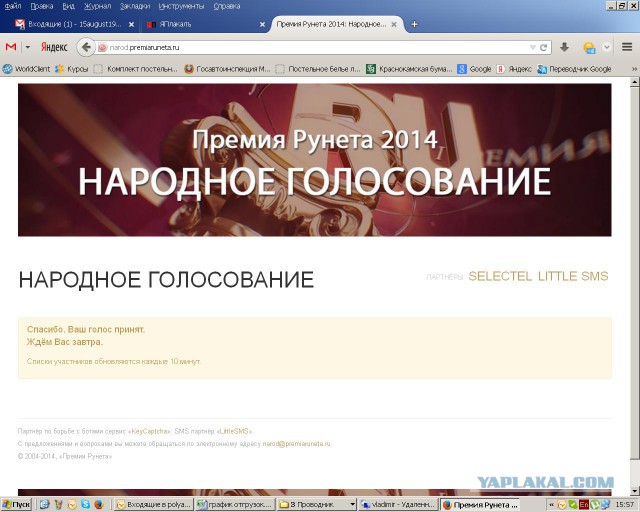Close the Входящие Gmail tab
The width and height of the screenshot is (640, 512).
click(x=131, y=24)
